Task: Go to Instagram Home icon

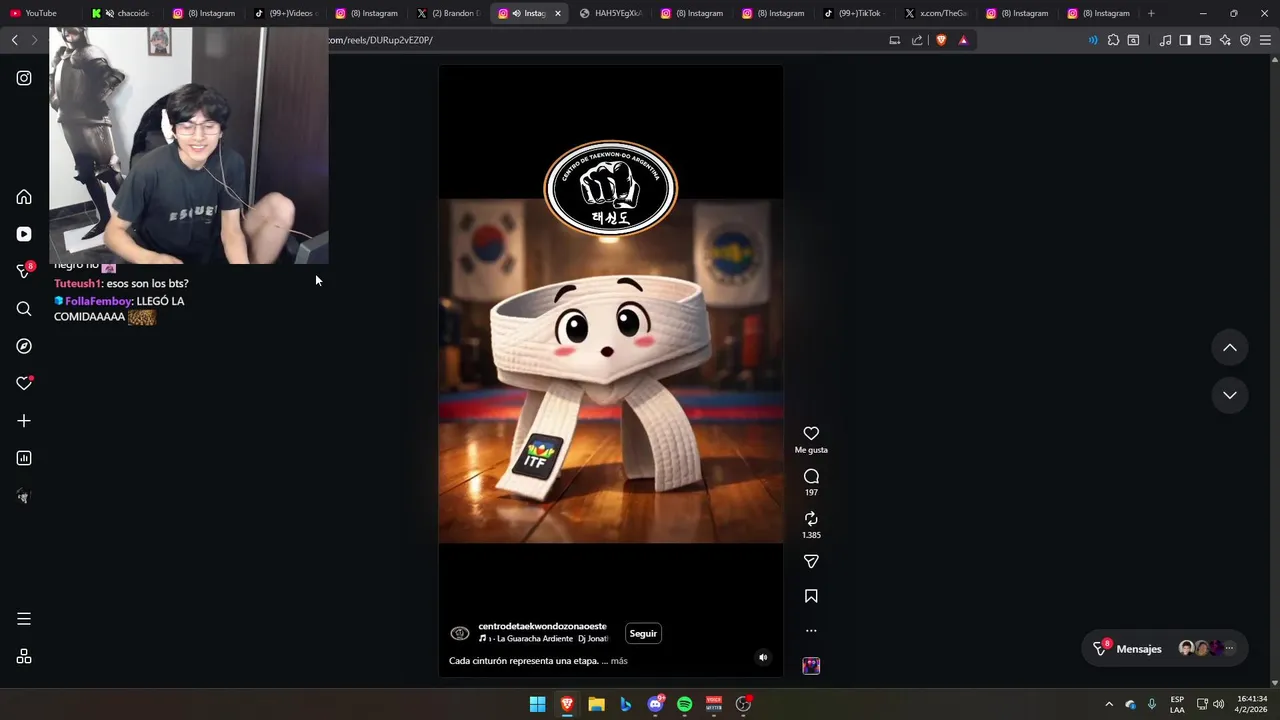Action: point(24,197)
